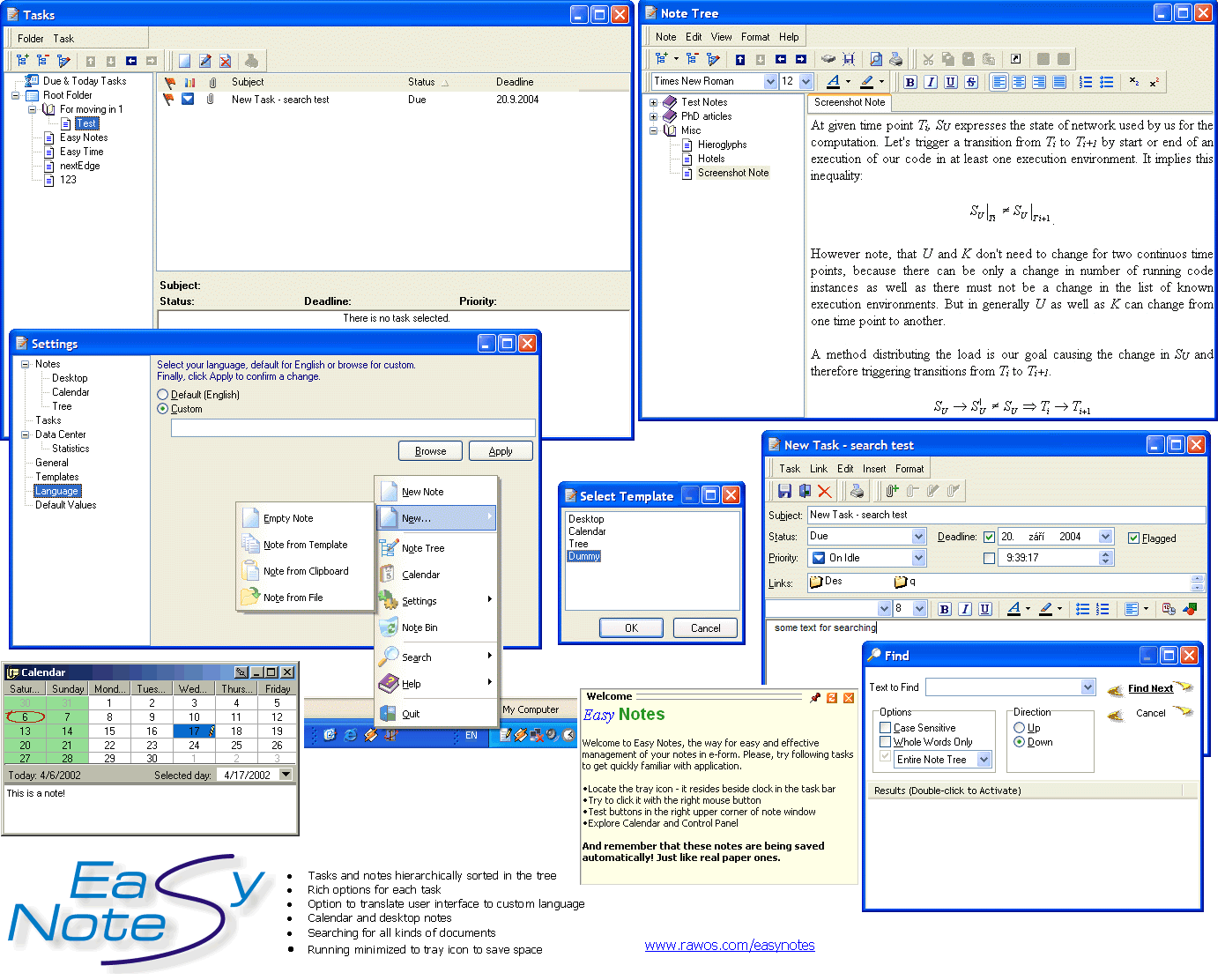
Task: Click save floppy icon in New Task window
Action: point(784,491)
